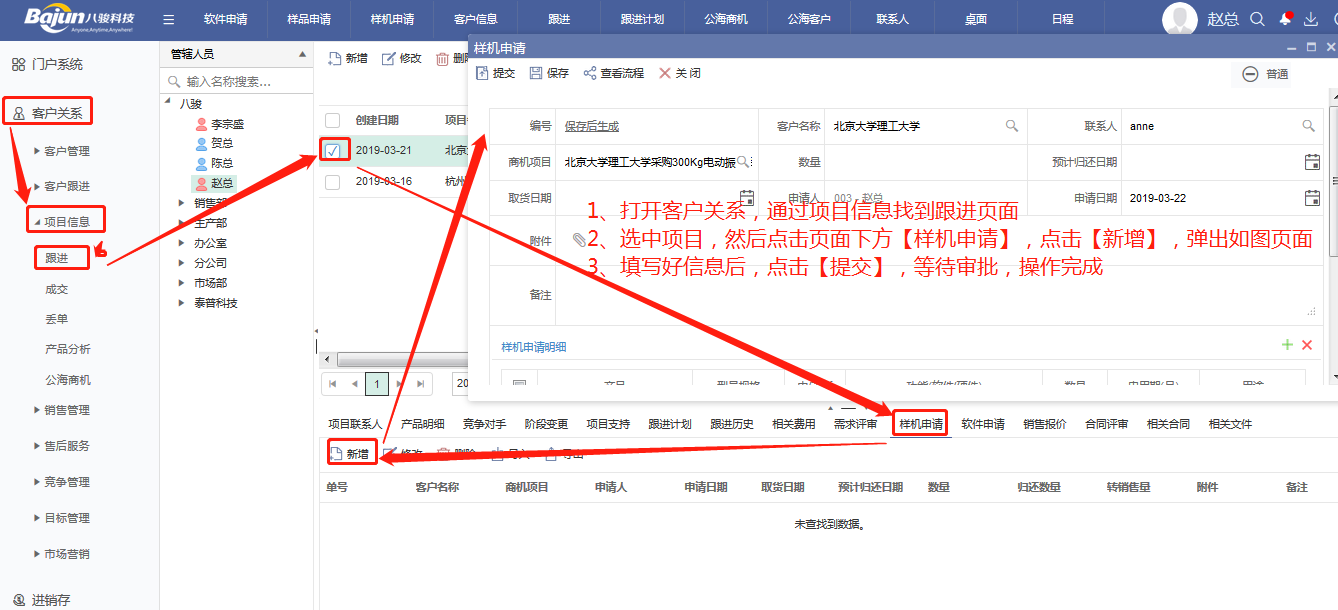The image size is (1338, 610).
Task: Click the download icon in the header
Action: click(1310, 19)
